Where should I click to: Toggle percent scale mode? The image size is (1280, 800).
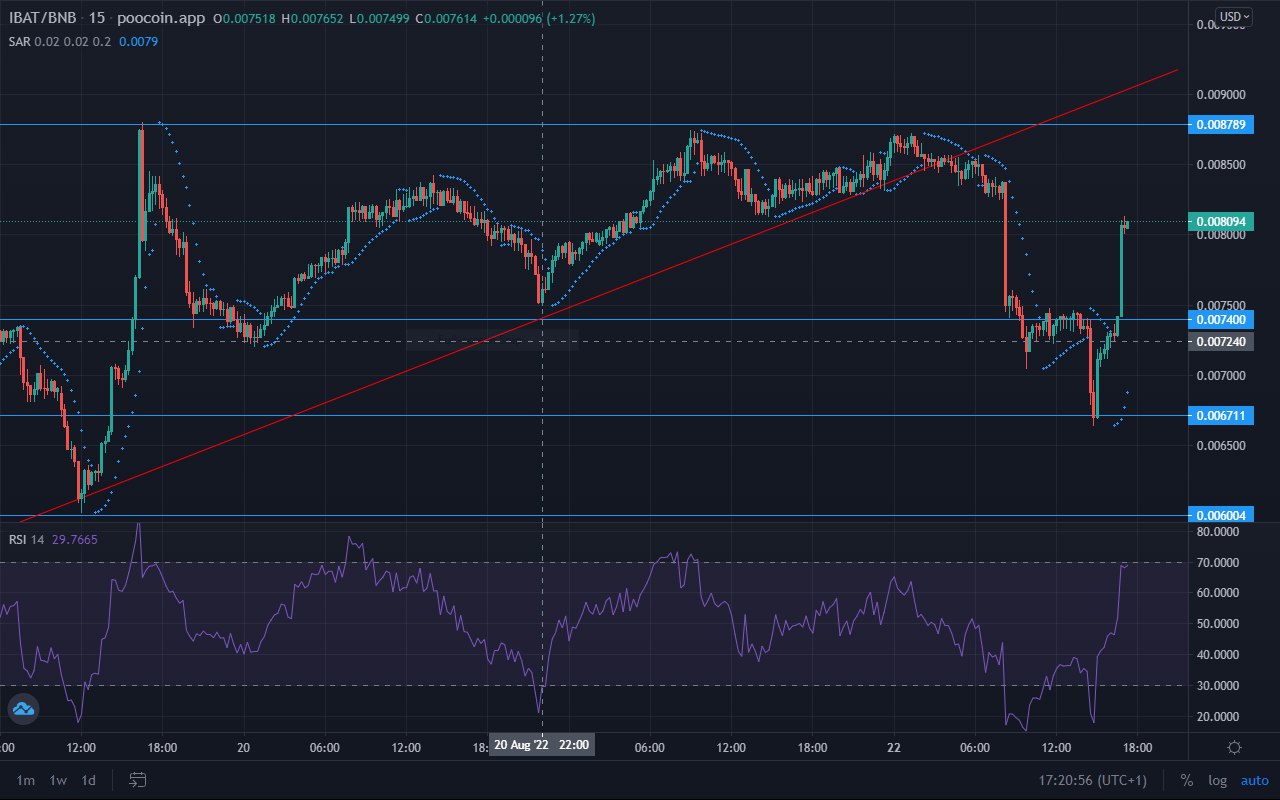click(x=1187, y=780)
